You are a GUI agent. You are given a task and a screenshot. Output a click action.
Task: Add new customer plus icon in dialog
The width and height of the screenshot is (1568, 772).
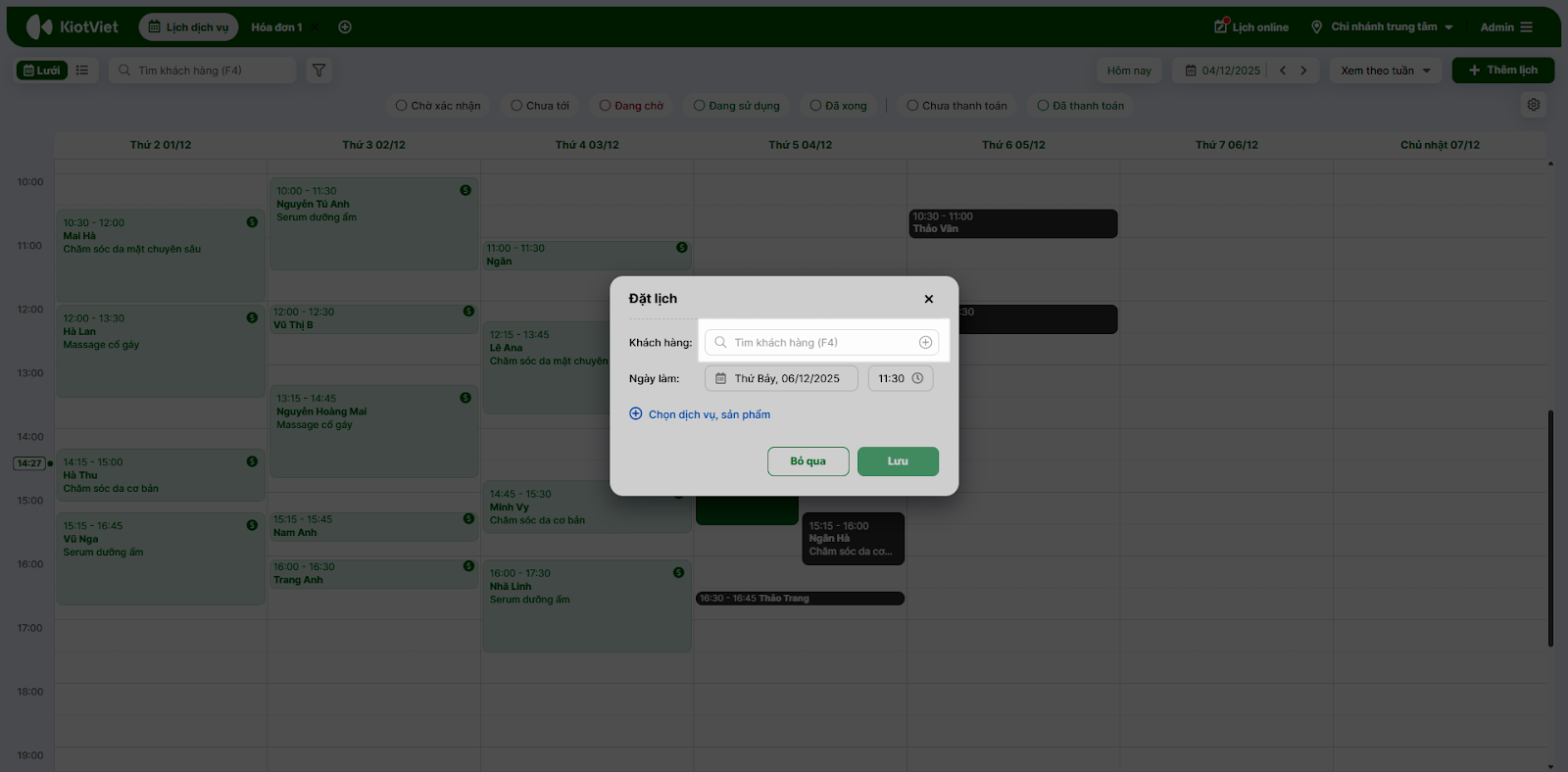(x=925, y=343)
